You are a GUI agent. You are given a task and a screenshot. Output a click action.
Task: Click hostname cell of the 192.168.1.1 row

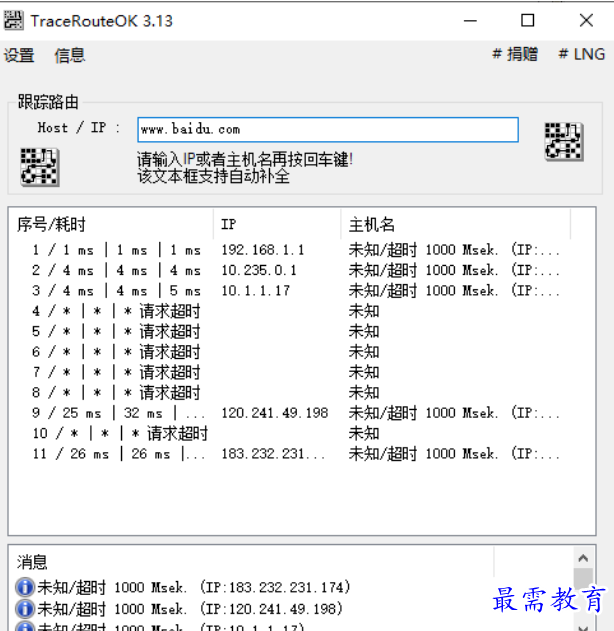(454, 250)
